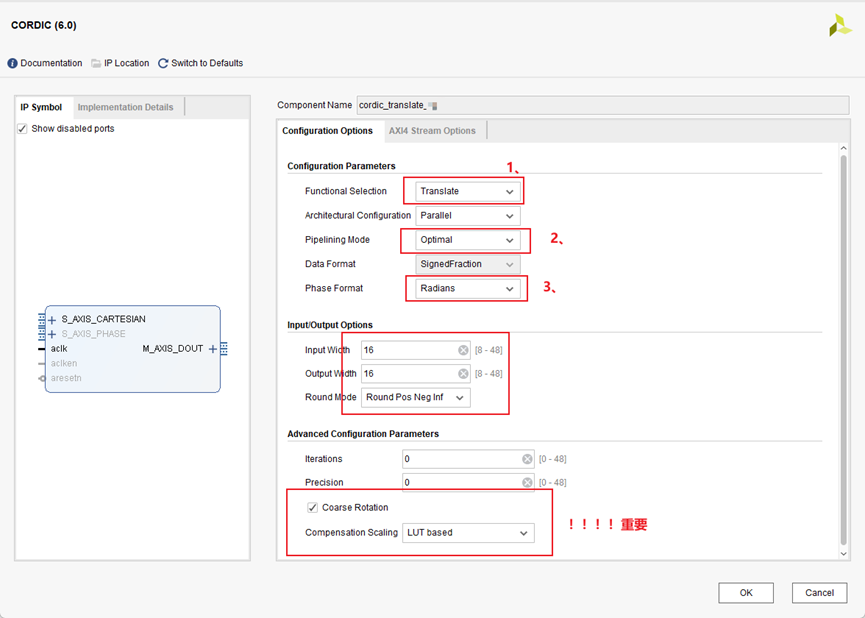The width and height of the screenshot is (865, 618).
Task: Click the aclk port label
Action: pyautogui.click(x=59, y=349)
